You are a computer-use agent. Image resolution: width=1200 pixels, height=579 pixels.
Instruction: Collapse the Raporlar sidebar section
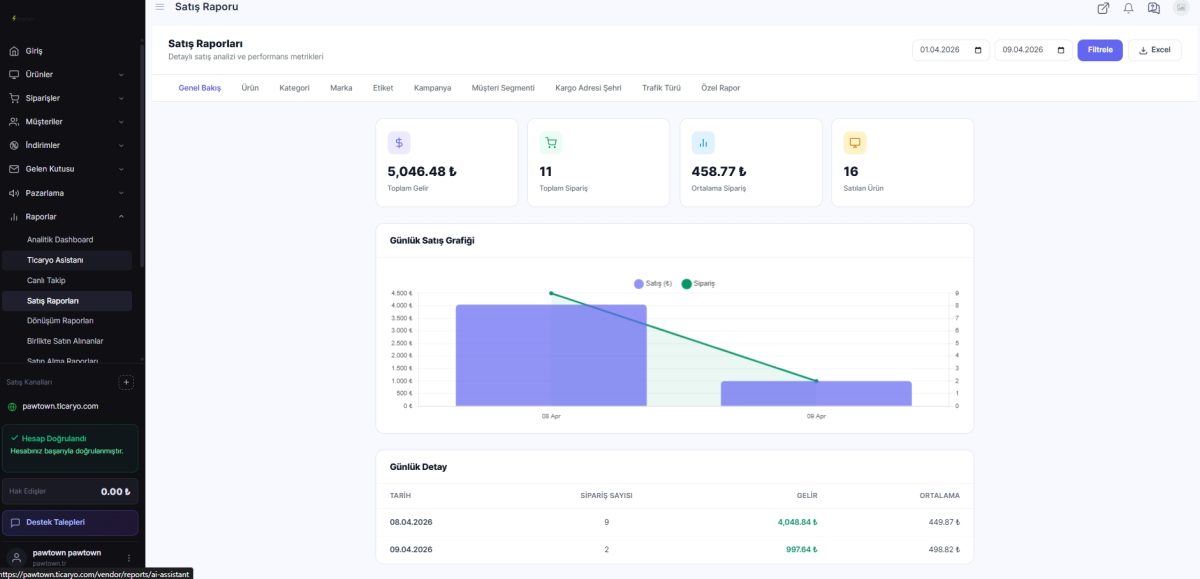(68, 216)
